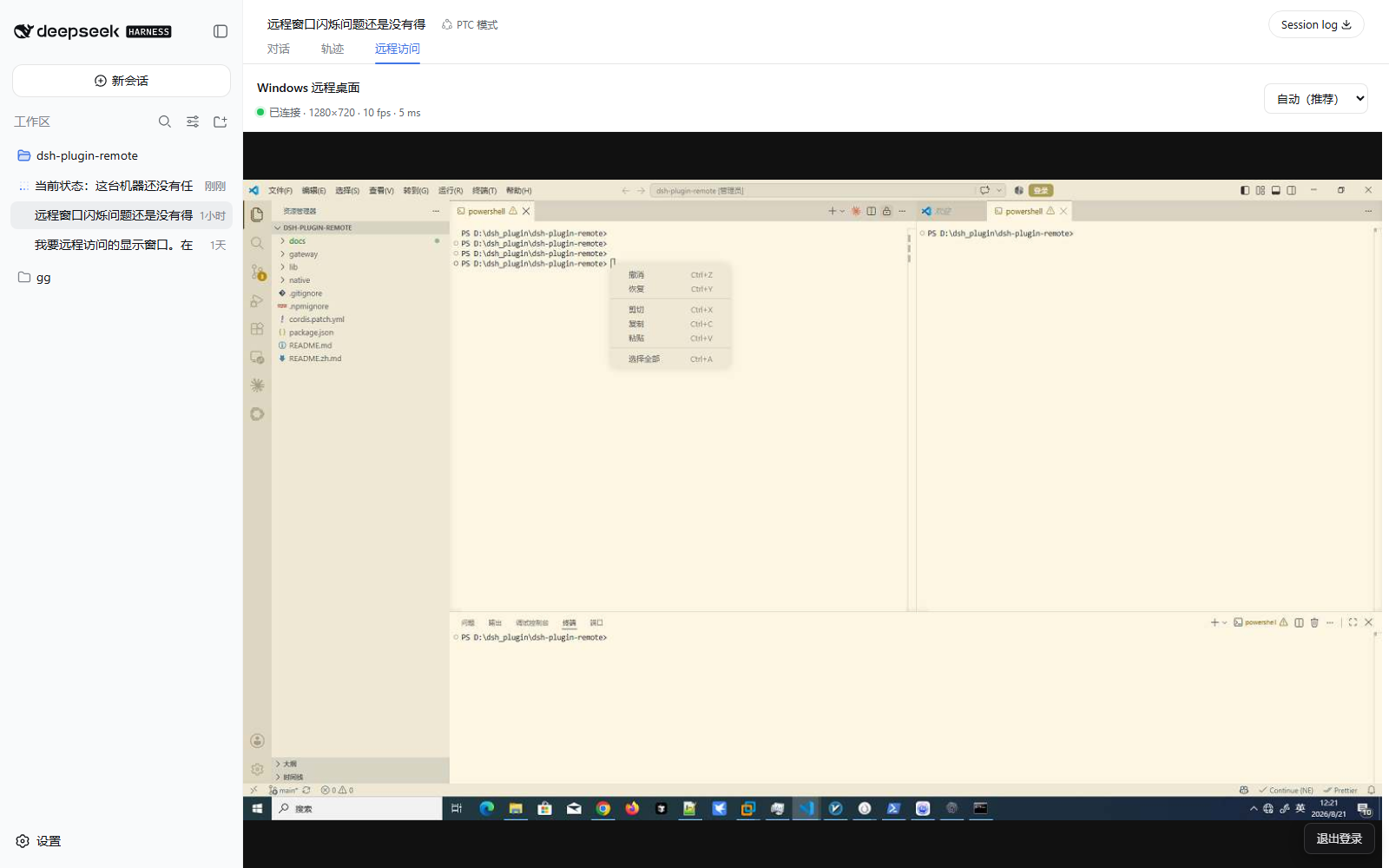This screenshot has width=1389, height=868.
Task: Go back using the VS Code navigation arrow
Action: 625,190
